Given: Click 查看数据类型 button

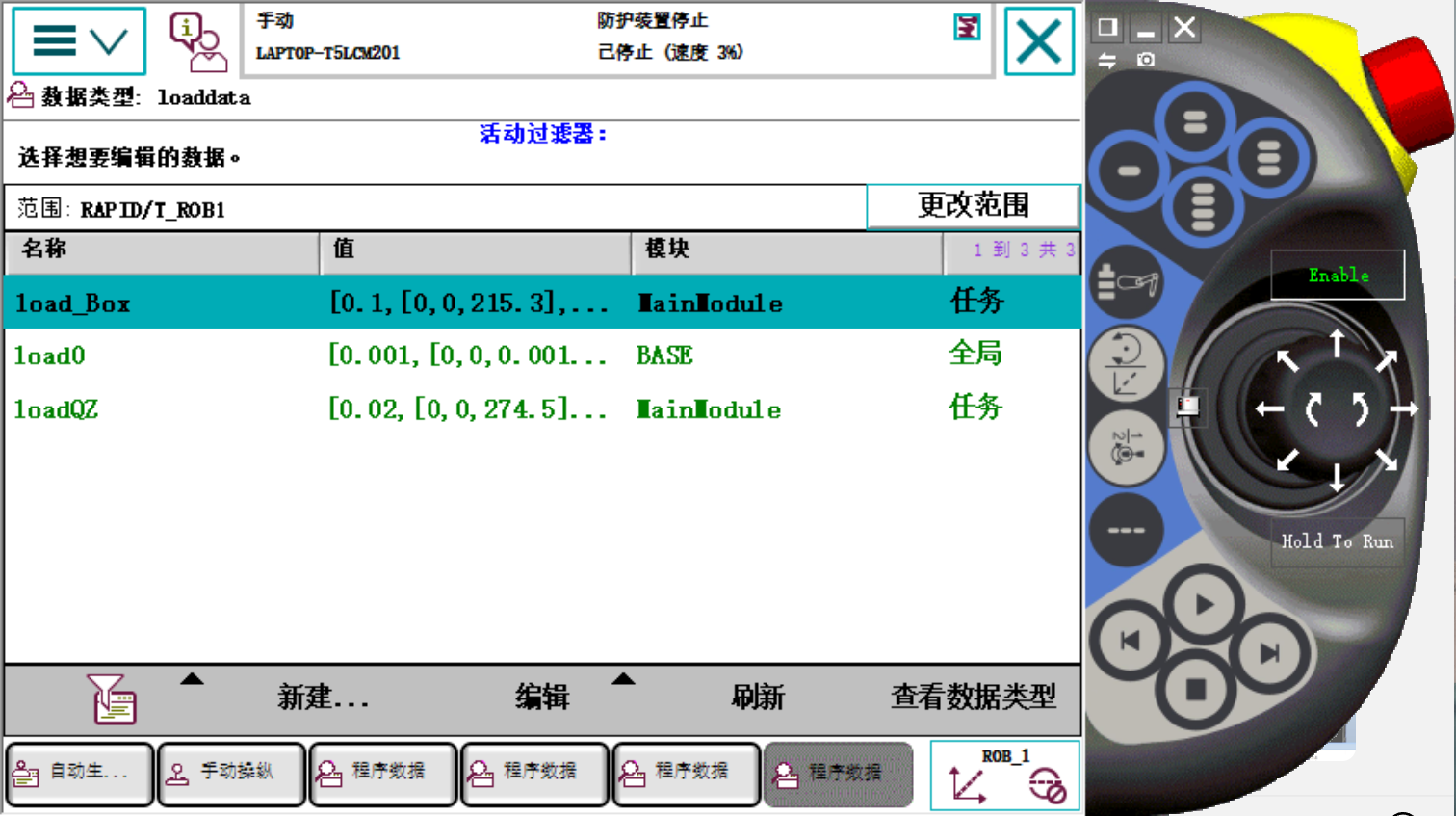Looking at the screenshot, I should coord(974,697).
